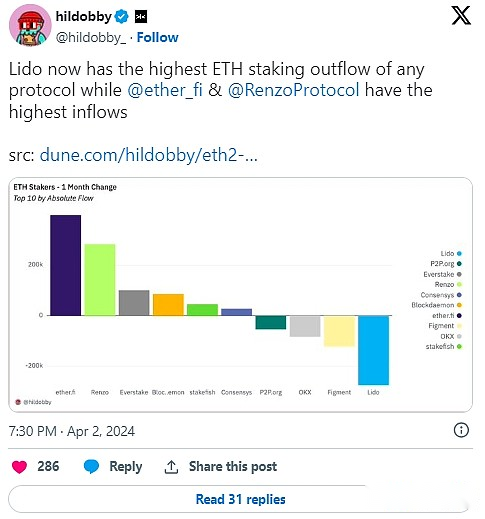Image resolution: width=485 pixels, height=519 pixels.
Task: Open the @ether_fi mention link
Action: pyautogui.click(x=165, y=90)
